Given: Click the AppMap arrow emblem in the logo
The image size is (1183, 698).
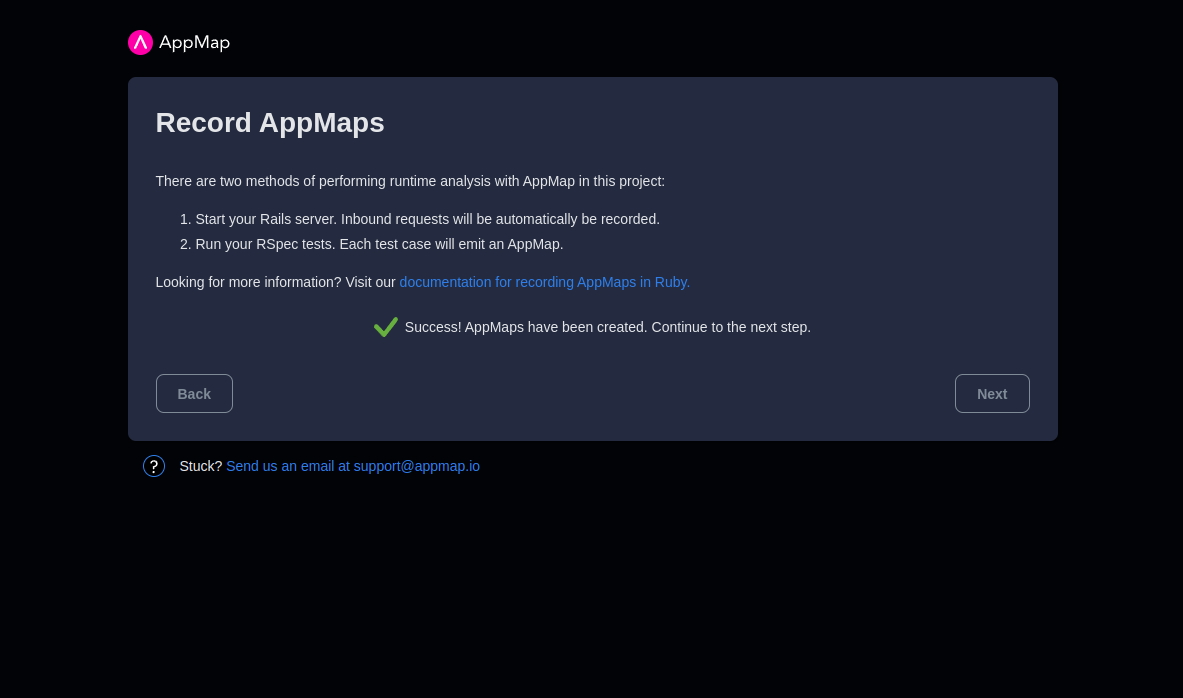Looking at the screenshot, I should tap(140, 42).
